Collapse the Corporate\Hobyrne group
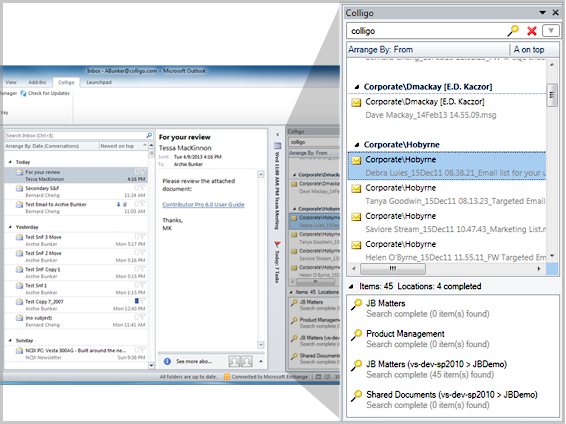This screenshot has width=566, height=424. [357, 145]
